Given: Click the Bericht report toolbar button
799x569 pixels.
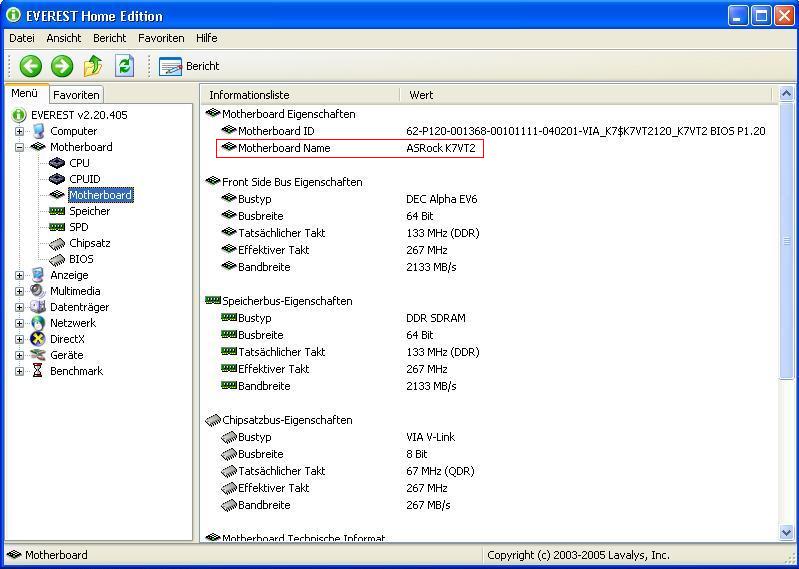Looking at the screenshot, I should click(189, 66).
